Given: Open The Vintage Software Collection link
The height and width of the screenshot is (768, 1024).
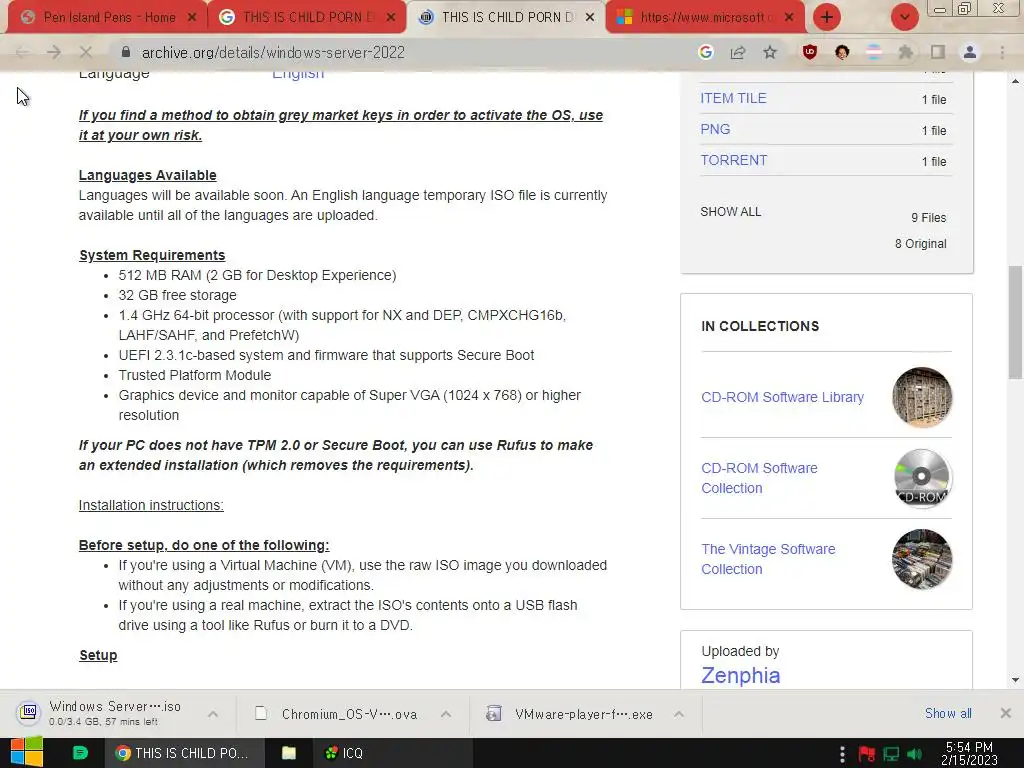Looking at the screenshot, I should (768, 559).
